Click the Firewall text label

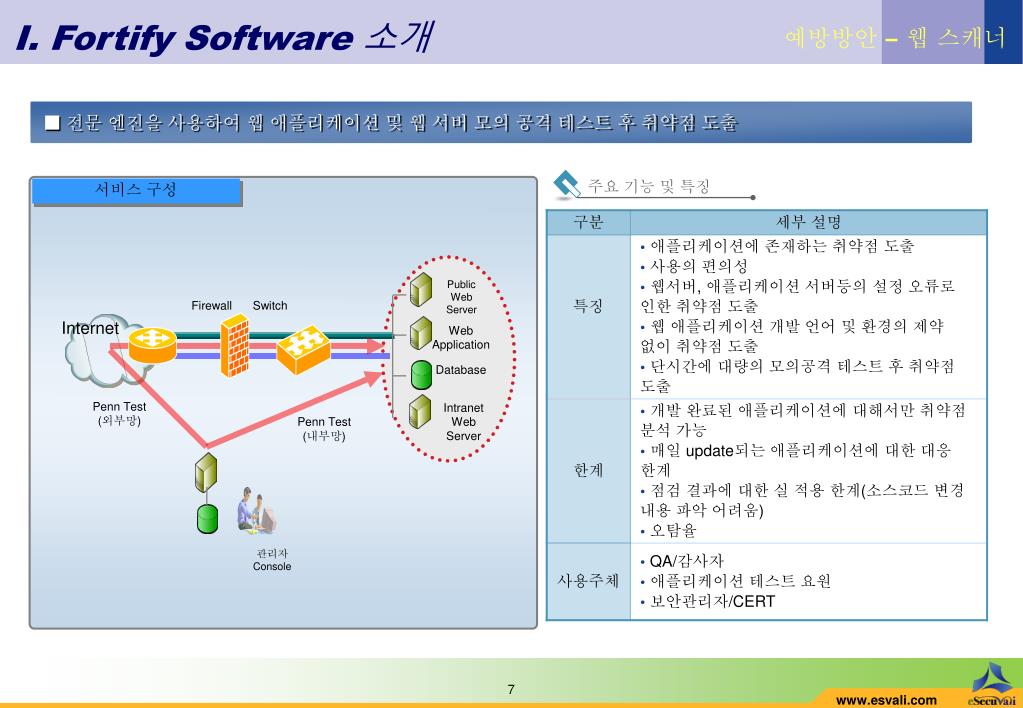coord(211,305)
